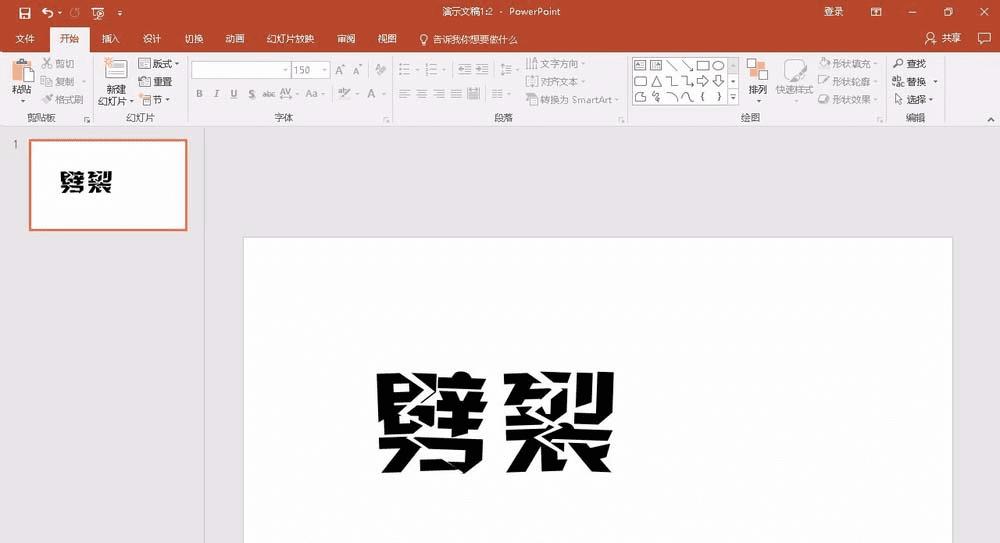Decrease the list indent level
Viewport: 1000px width, 543px height.
point(464,70)
